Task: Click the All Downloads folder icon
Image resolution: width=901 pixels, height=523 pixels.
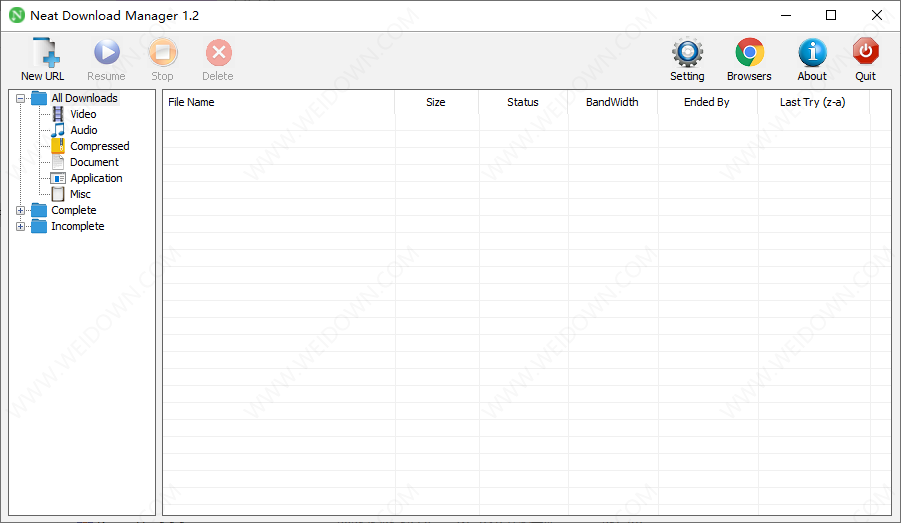Action: click(39, 98)
